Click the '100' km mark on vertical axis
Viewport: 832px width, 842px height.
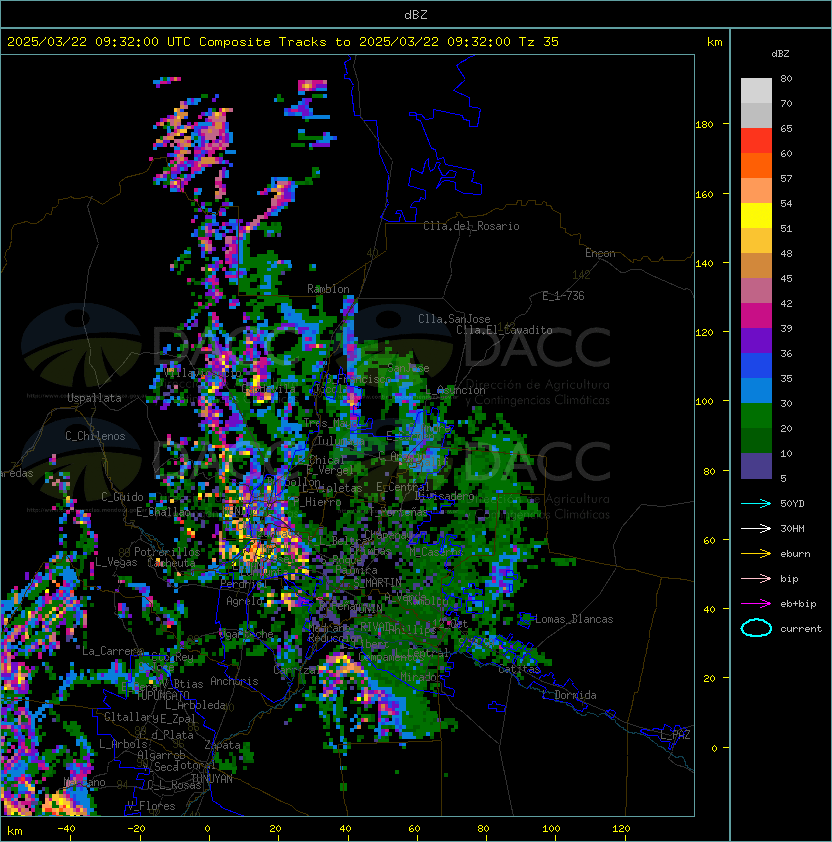click(x=704, y=402)
